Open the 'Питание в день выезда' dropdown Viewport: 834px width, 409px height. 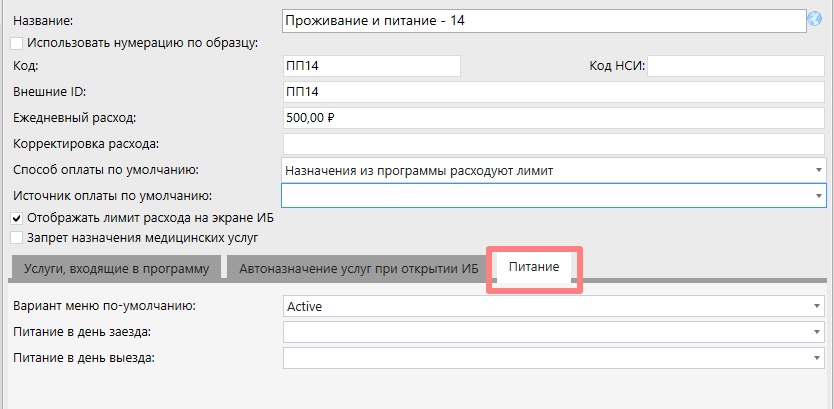coord(818,357)
